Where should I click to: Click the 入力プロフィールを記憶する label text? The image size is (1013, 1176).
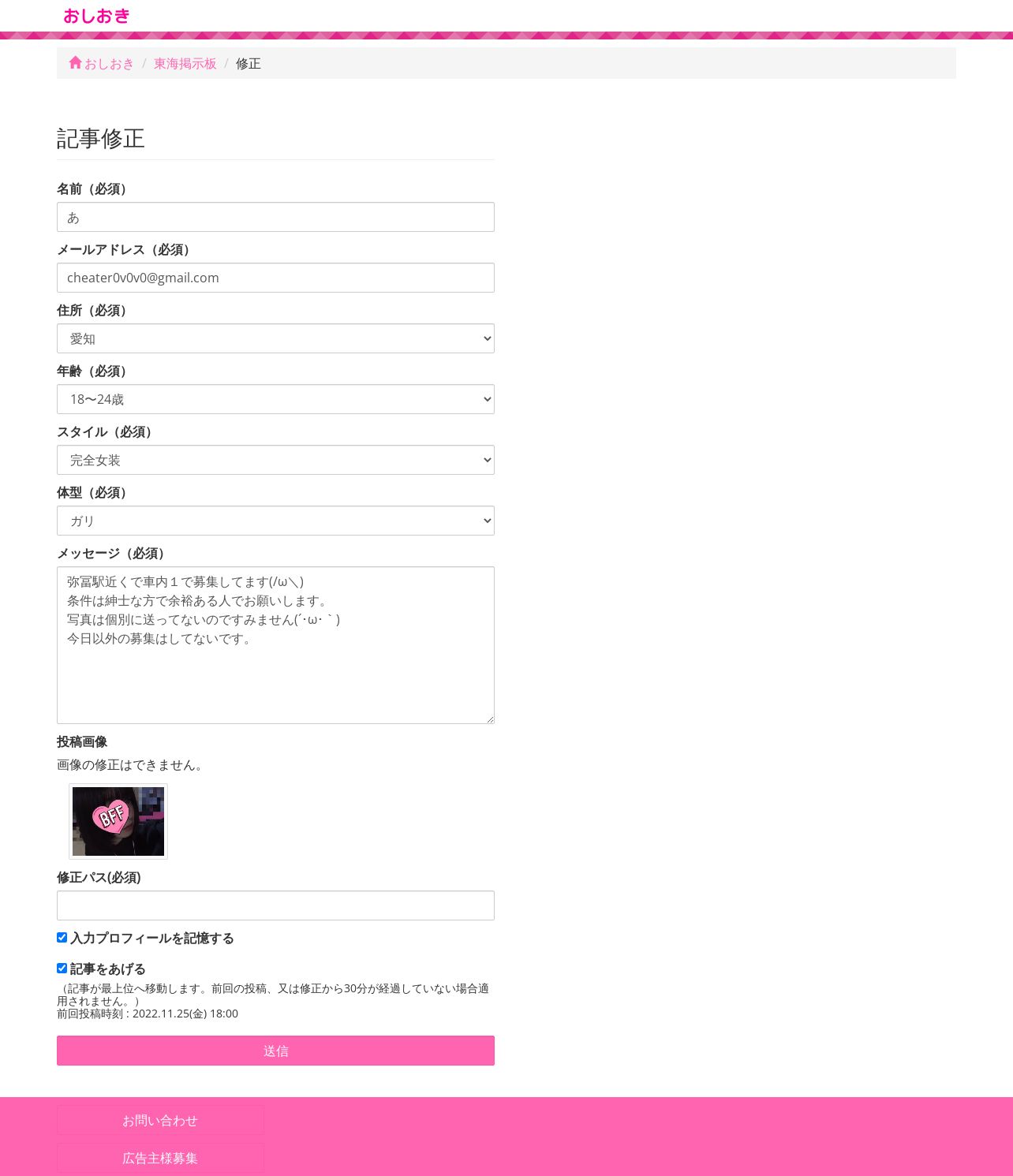point(152,939)
